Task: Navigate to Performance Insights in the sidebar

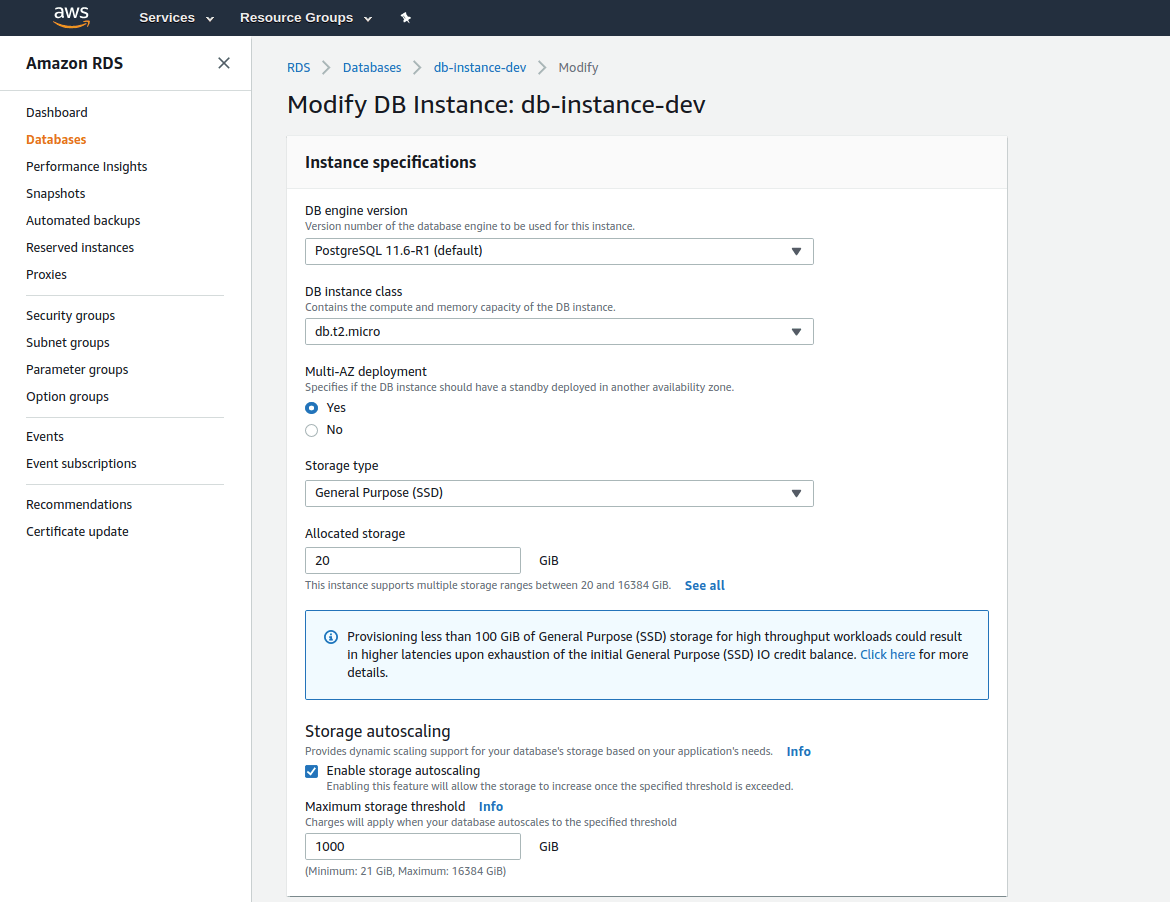Action: click(x=86, y=166)
